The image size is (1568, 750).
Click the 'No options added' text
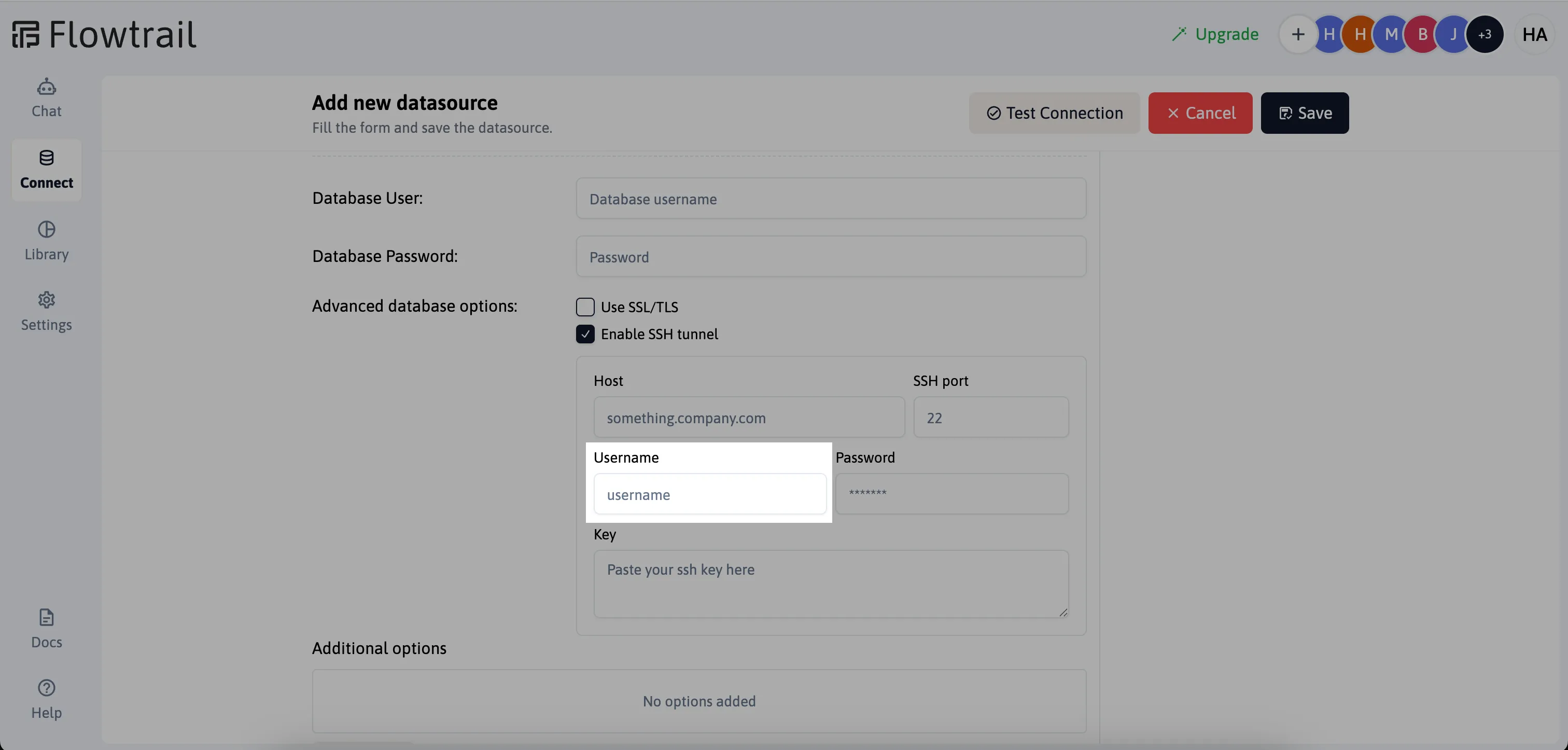pyautogui.click(x=699, y=701)
